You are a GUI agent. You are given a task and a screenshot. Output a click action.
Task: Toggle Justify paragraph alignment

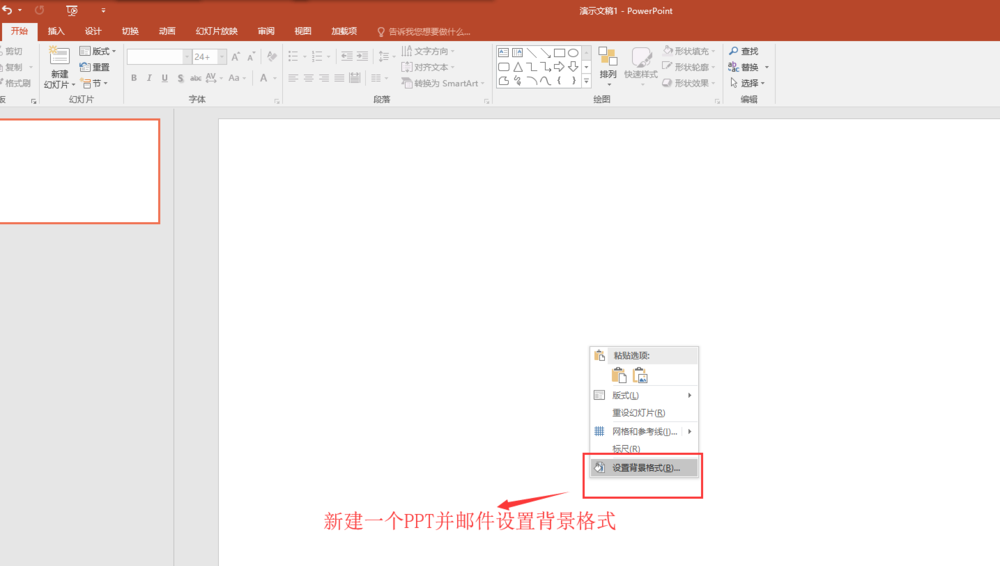click(x=339, y=78)
